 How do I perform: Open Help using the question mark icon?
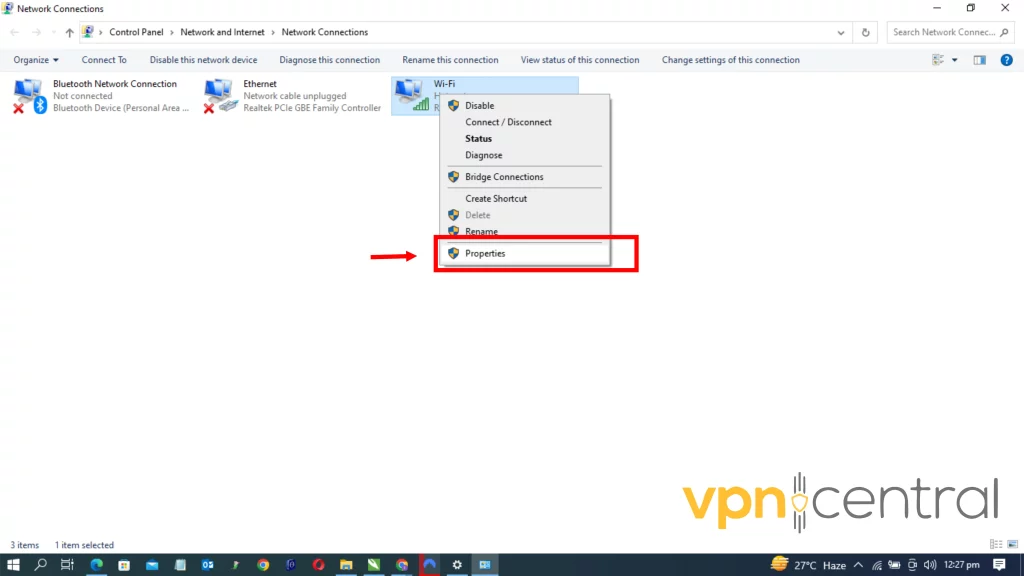click(1006, 59)
